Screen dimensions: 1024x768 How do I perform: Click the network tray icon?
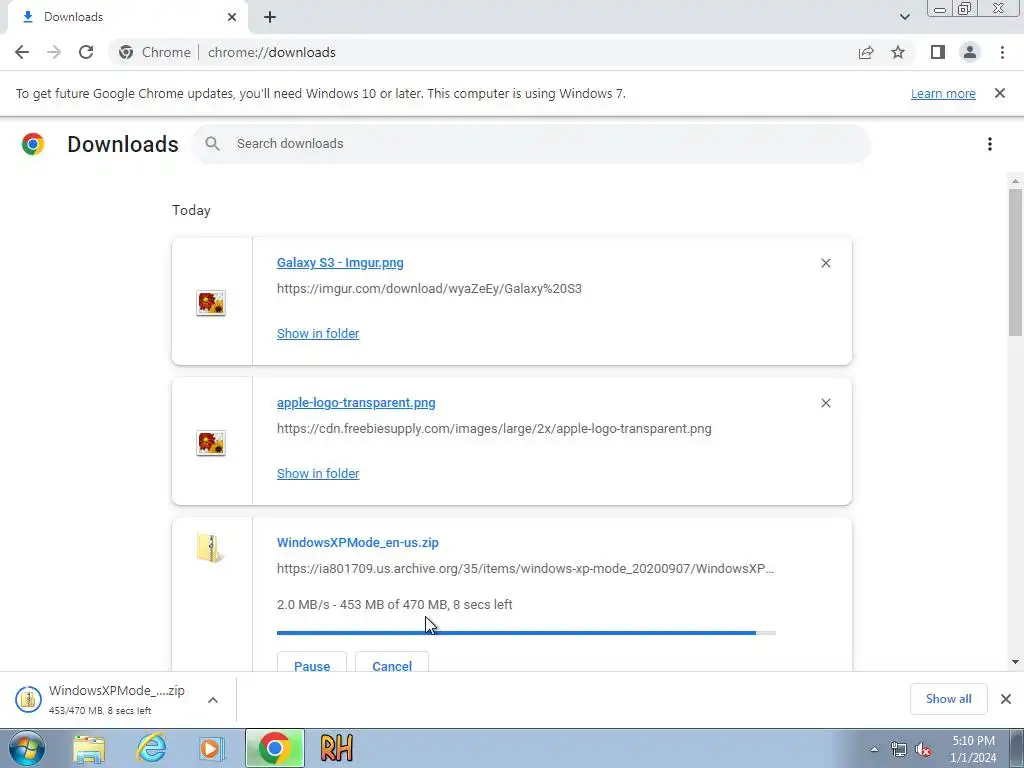pyautogui.click(x=899, y=749)
